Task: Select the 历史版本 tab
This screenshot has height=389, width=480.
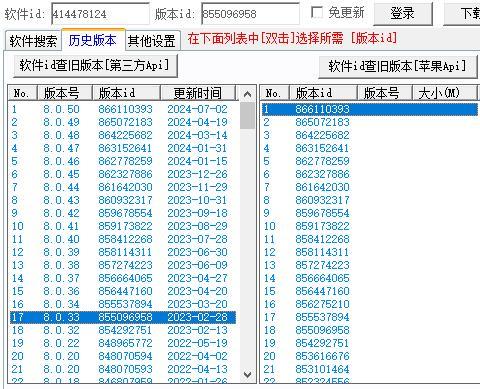Action: click(93, 40)
